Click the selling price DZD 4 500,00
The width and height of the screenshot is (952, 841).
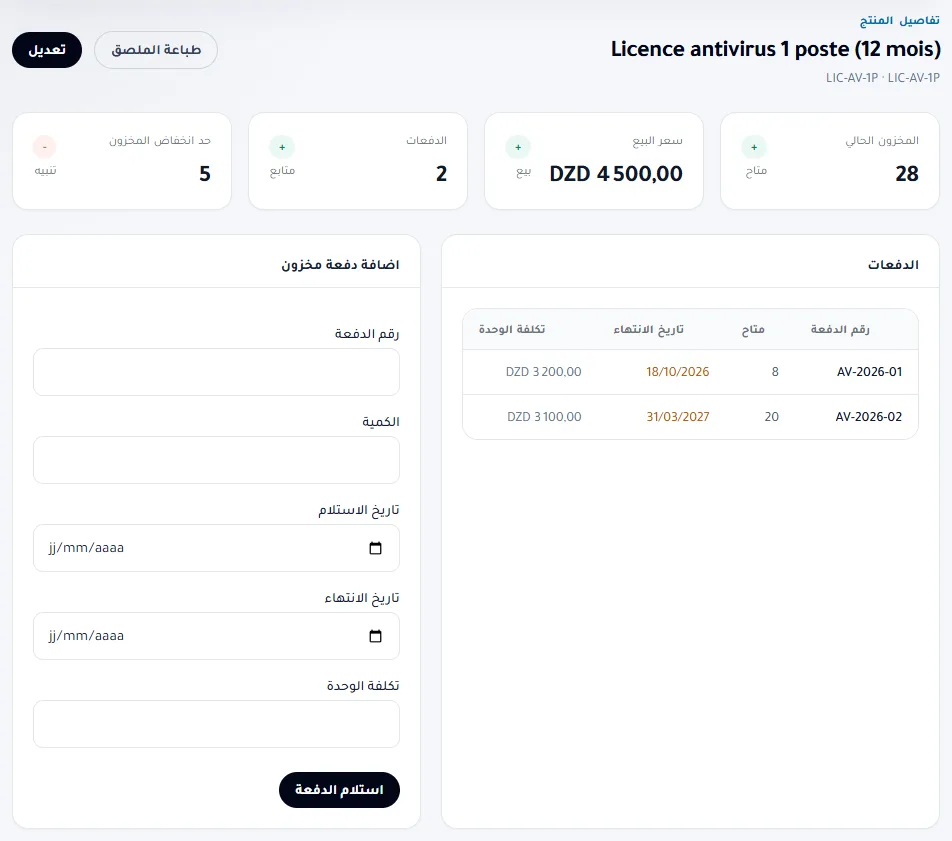tap(616, 174)
